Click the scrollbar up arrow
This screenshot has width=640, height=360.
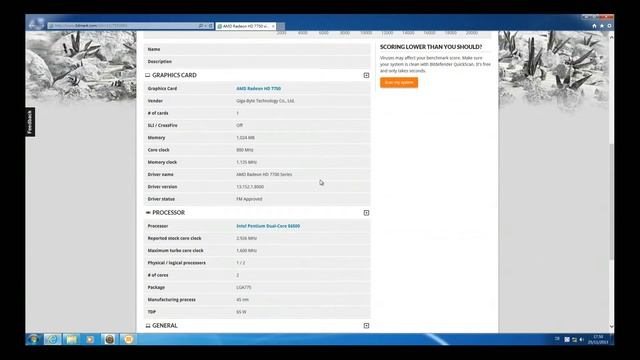[611, 37]
